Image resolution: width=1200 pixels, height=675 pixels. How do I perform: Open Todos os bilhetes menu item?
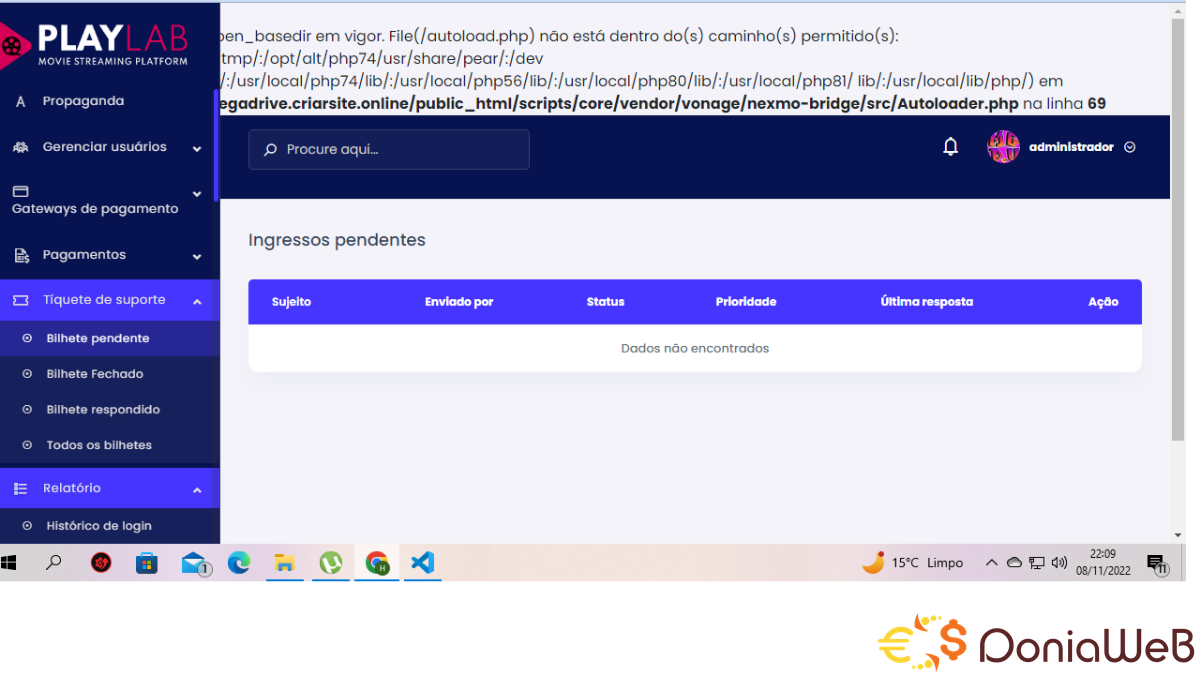point(99,445)
